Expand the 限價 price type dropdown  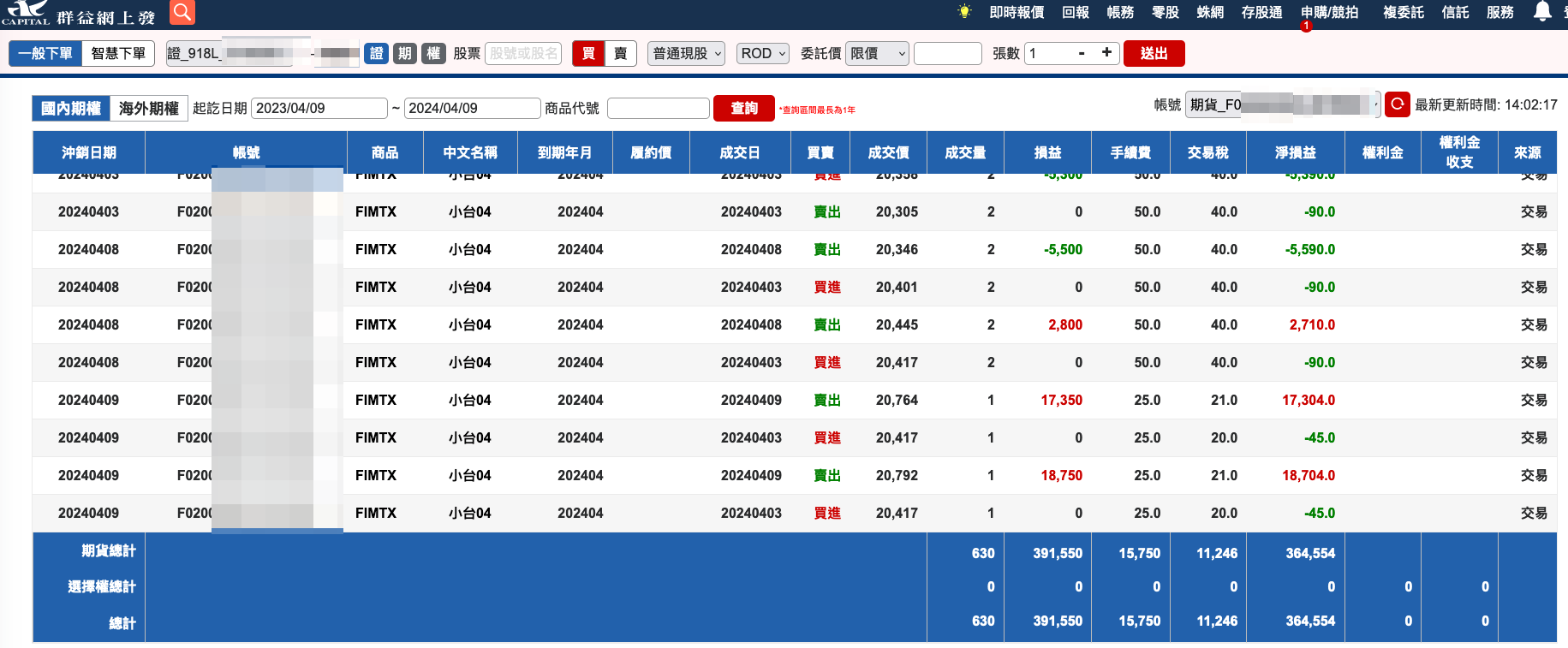(x=877, y=53)
